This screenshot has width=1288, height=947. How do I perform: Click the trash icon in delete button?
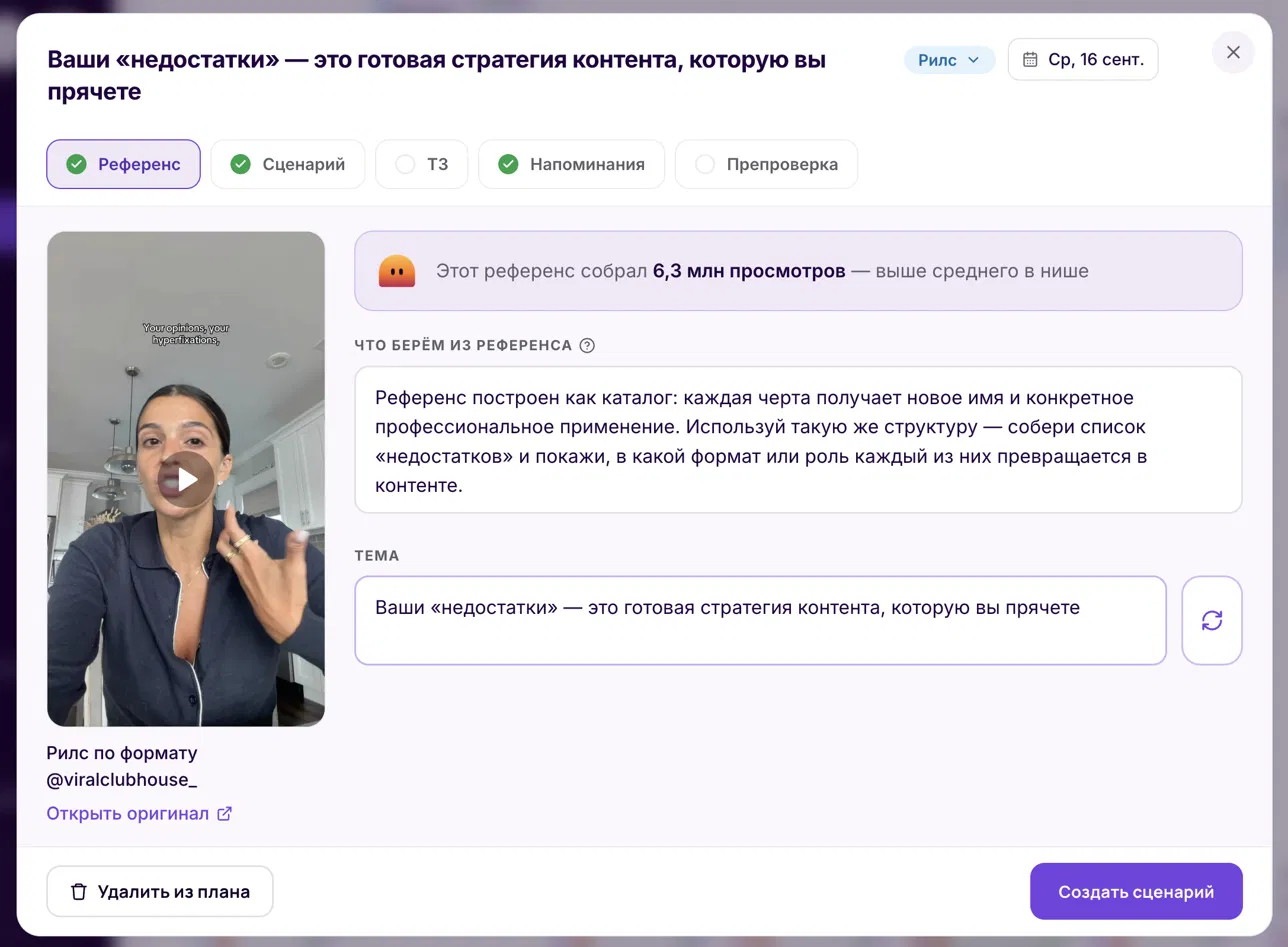click(x=79, y=891)
